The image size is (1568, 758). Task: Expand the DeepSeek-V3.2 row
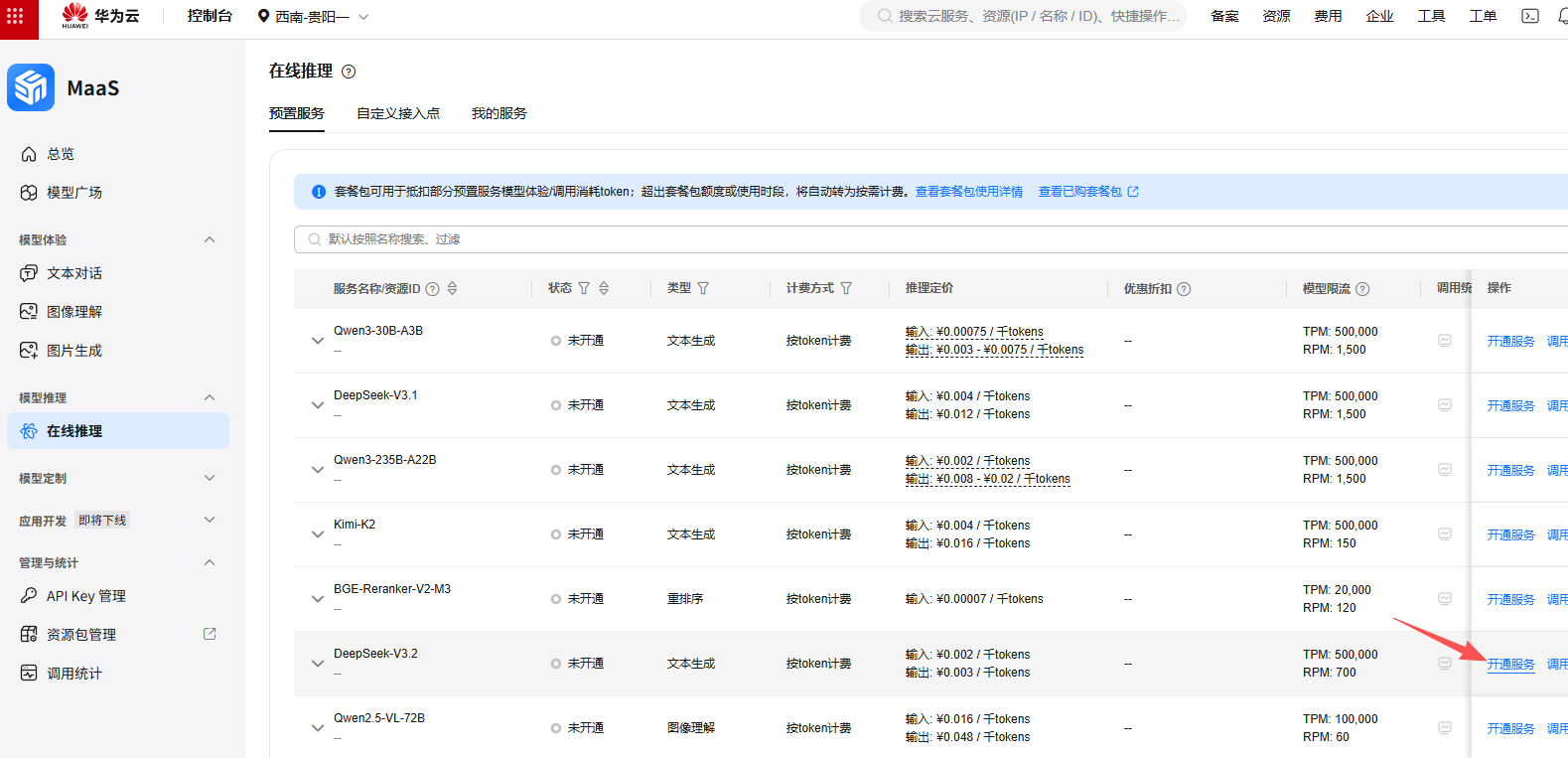pyautogui.click(x=318, y=664)
